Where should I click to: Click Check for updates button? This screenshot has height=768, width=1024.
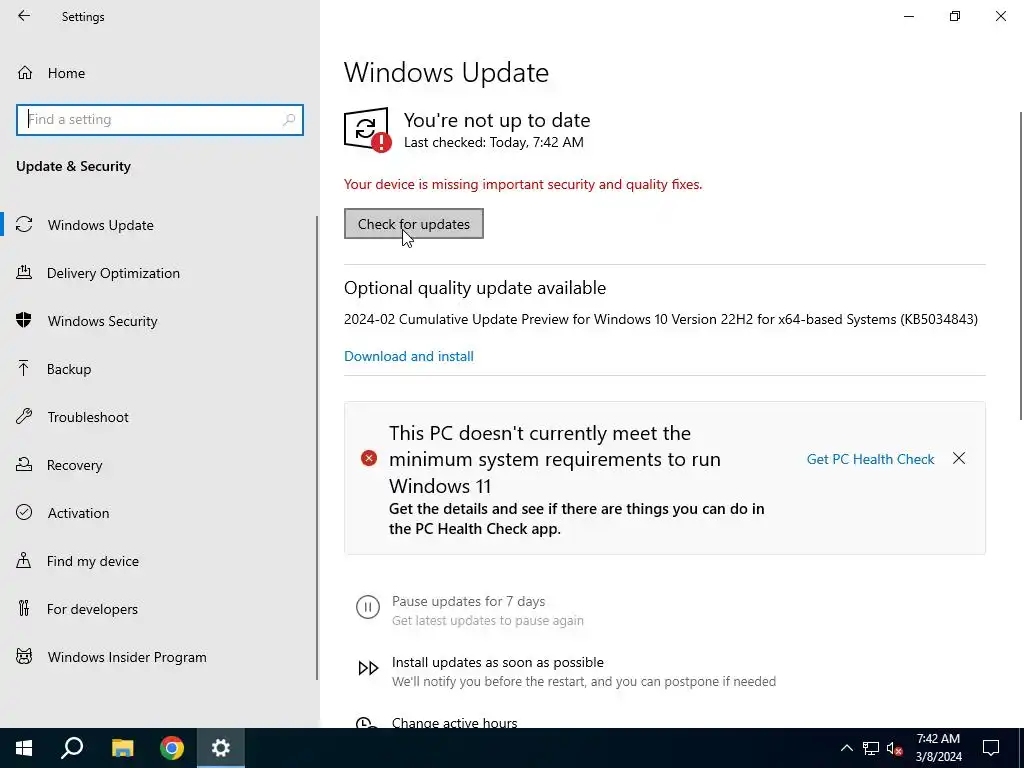click(413, 224)
